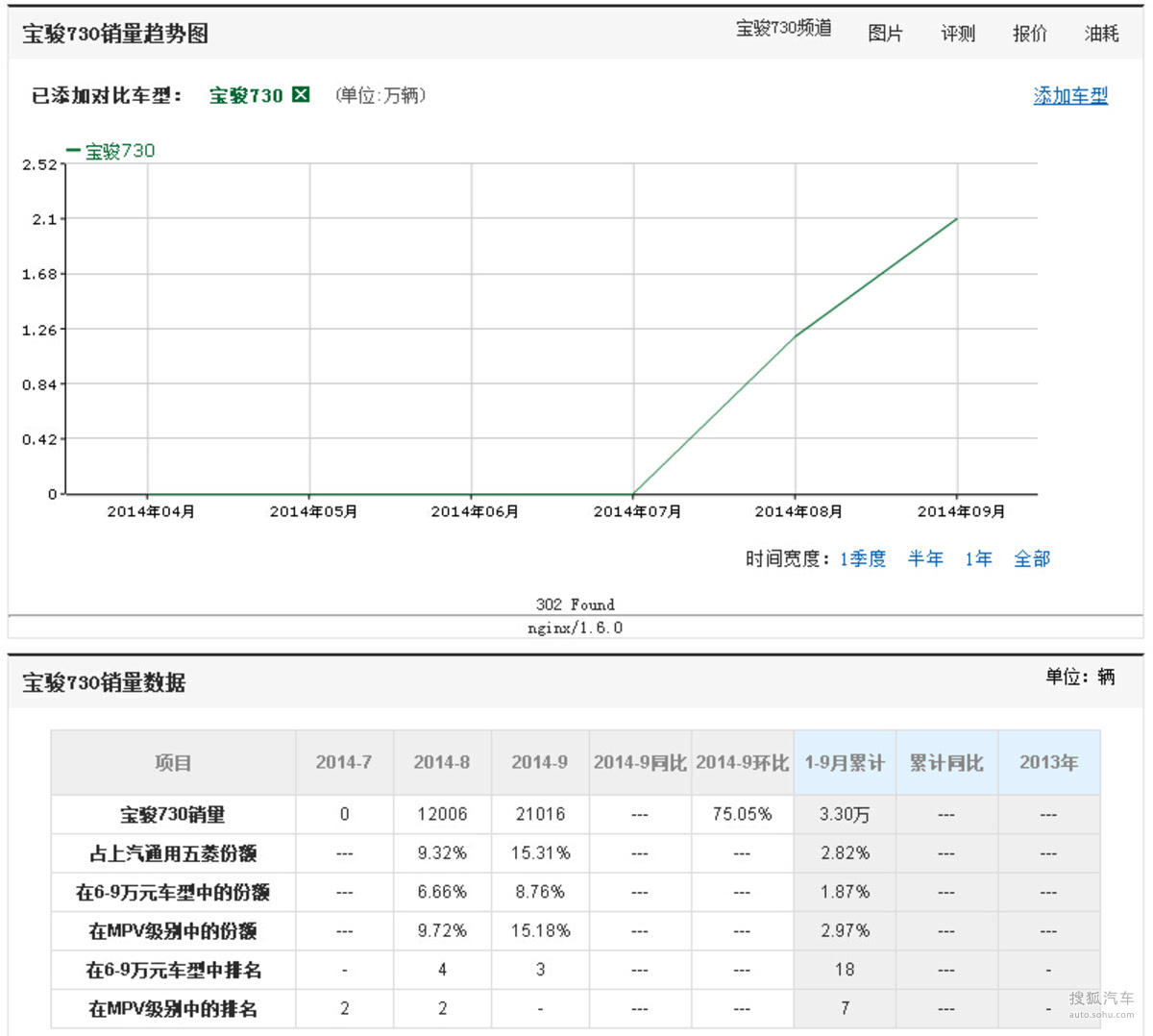The image size is (1153, 1036).
Task: Click the 21016 sales cell for 2014-9
Action: pos(540,814)
